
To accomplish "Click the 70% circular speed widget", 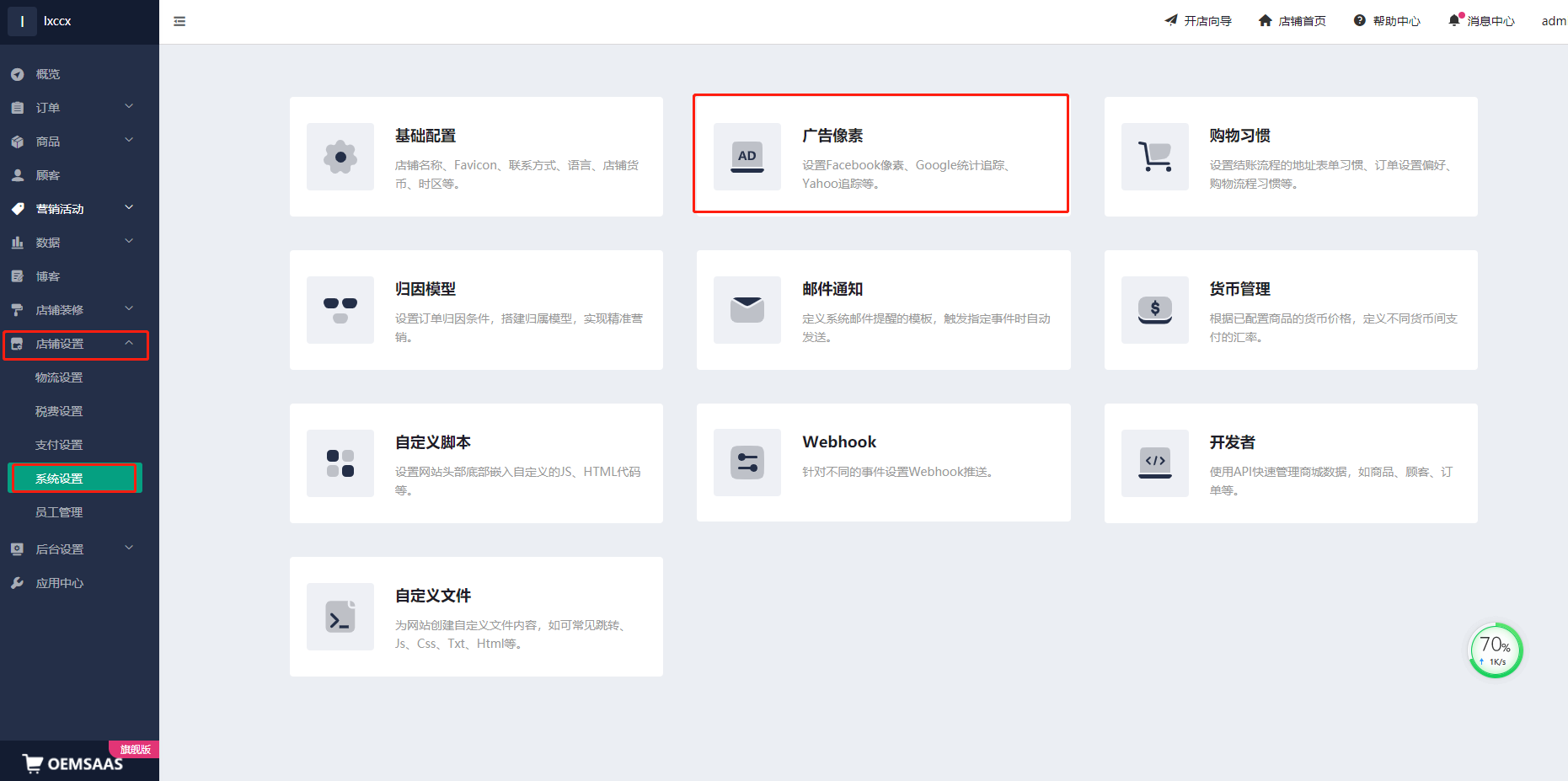I will point(1496,650).
